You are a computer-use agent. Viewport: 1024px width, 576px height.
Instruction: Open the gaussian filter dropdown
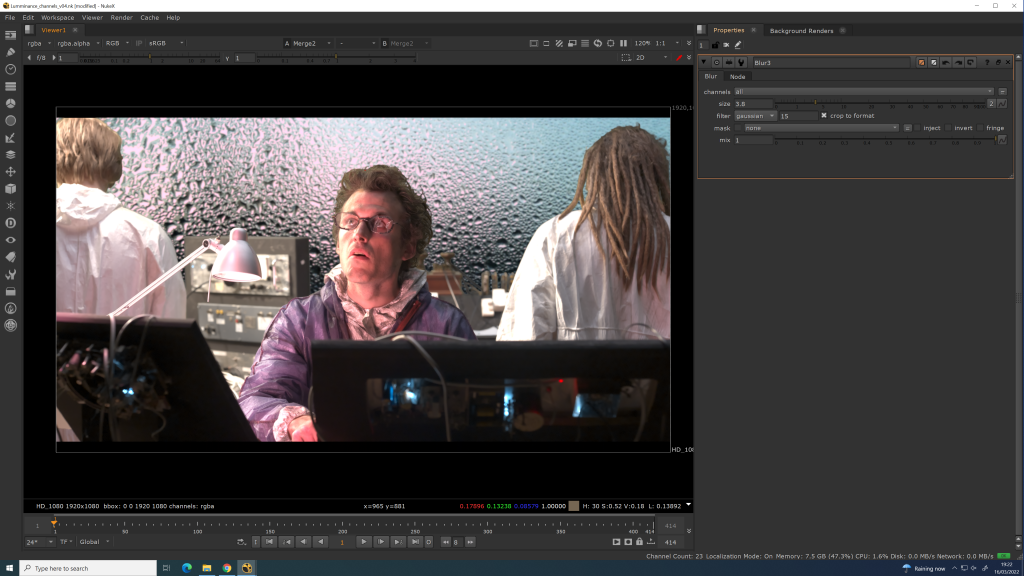[754, 116]
